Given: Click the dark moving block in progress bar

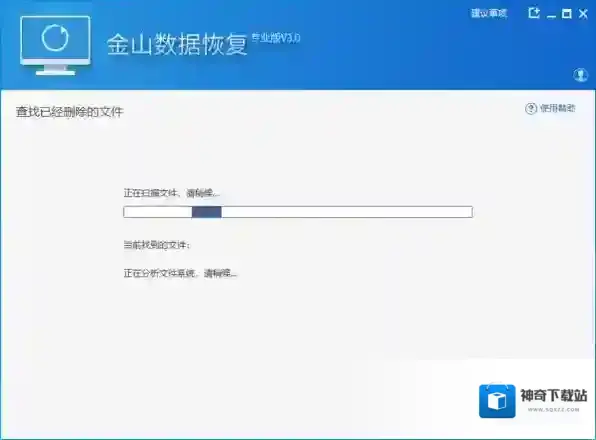Looking at the screenshot, I should [206, 212].
